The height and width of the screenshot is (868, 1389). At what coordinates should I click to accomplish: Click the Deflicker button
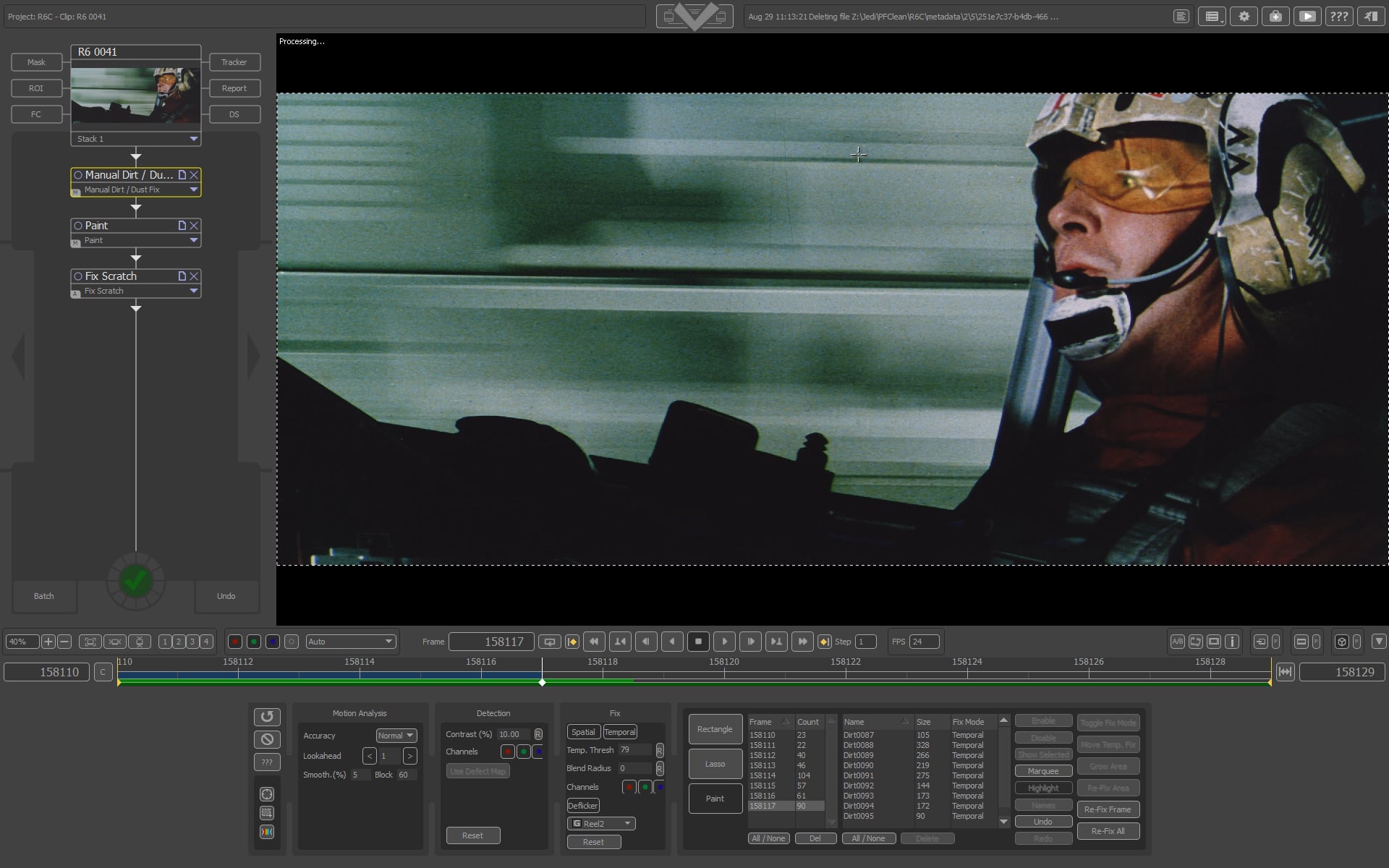tap(582, 806)
